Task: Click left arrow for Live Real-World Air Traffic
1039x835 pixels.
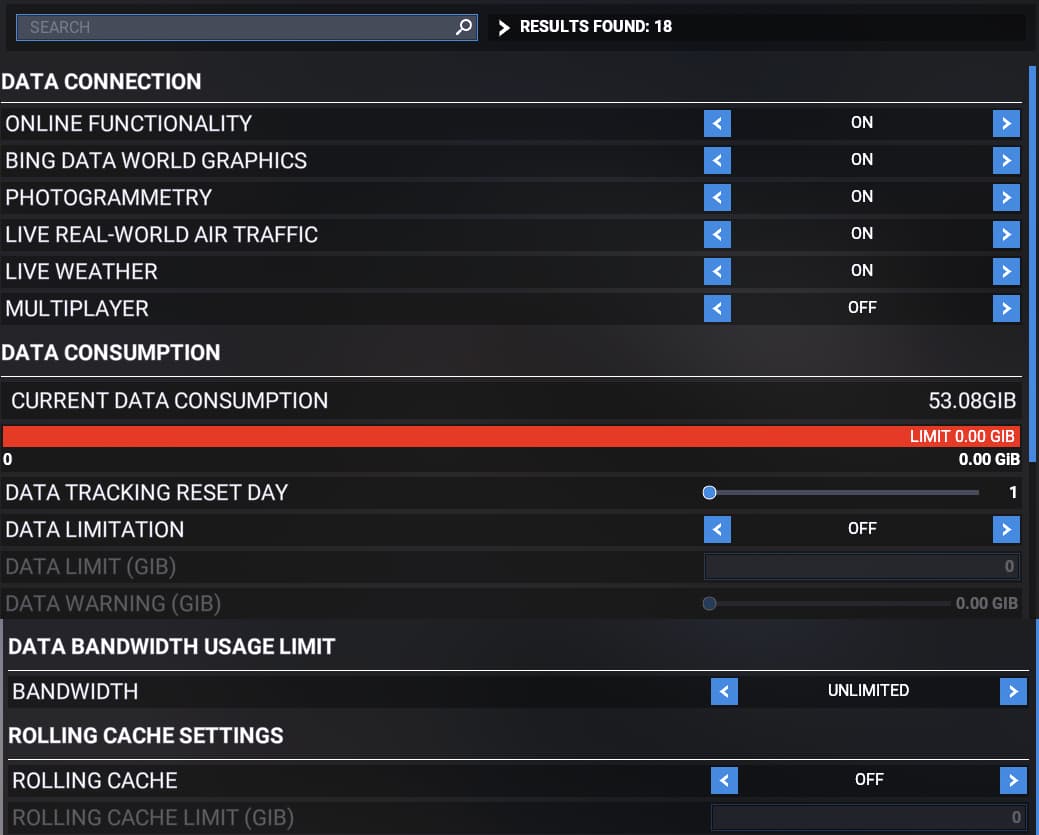Action: tap(717, 234)
